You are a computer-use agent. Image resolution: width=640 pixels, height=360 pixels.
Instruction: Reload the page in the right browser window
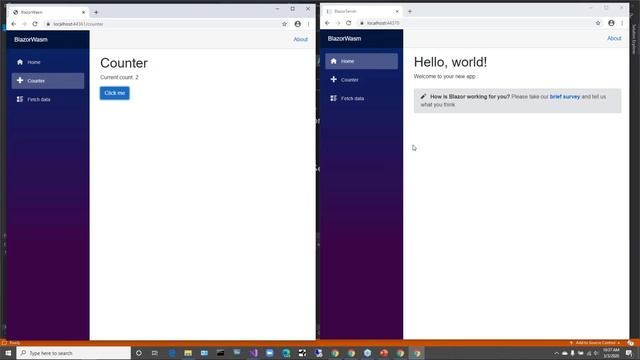348,23
